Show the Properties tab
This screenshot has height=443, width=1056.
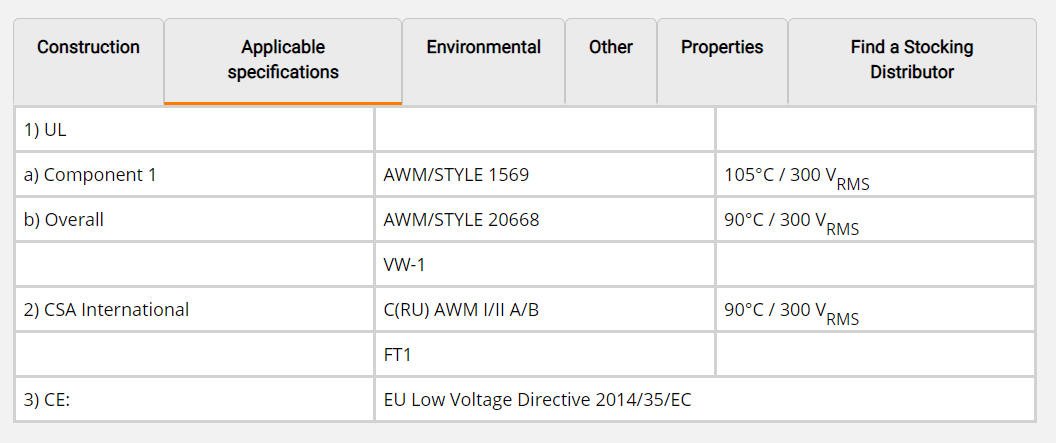pyautogui.click(x=722, y=48)
